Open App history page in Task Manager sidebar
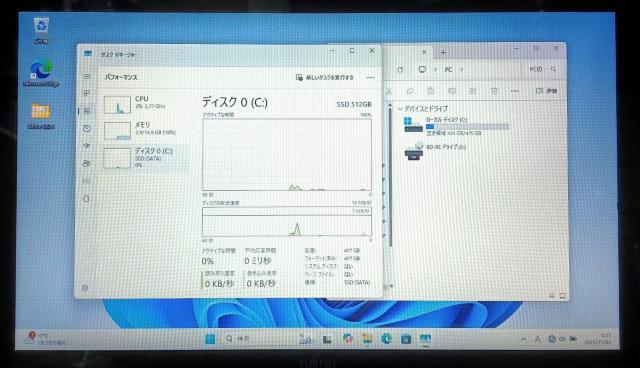640x368 pixels. [x=87, y=129]
